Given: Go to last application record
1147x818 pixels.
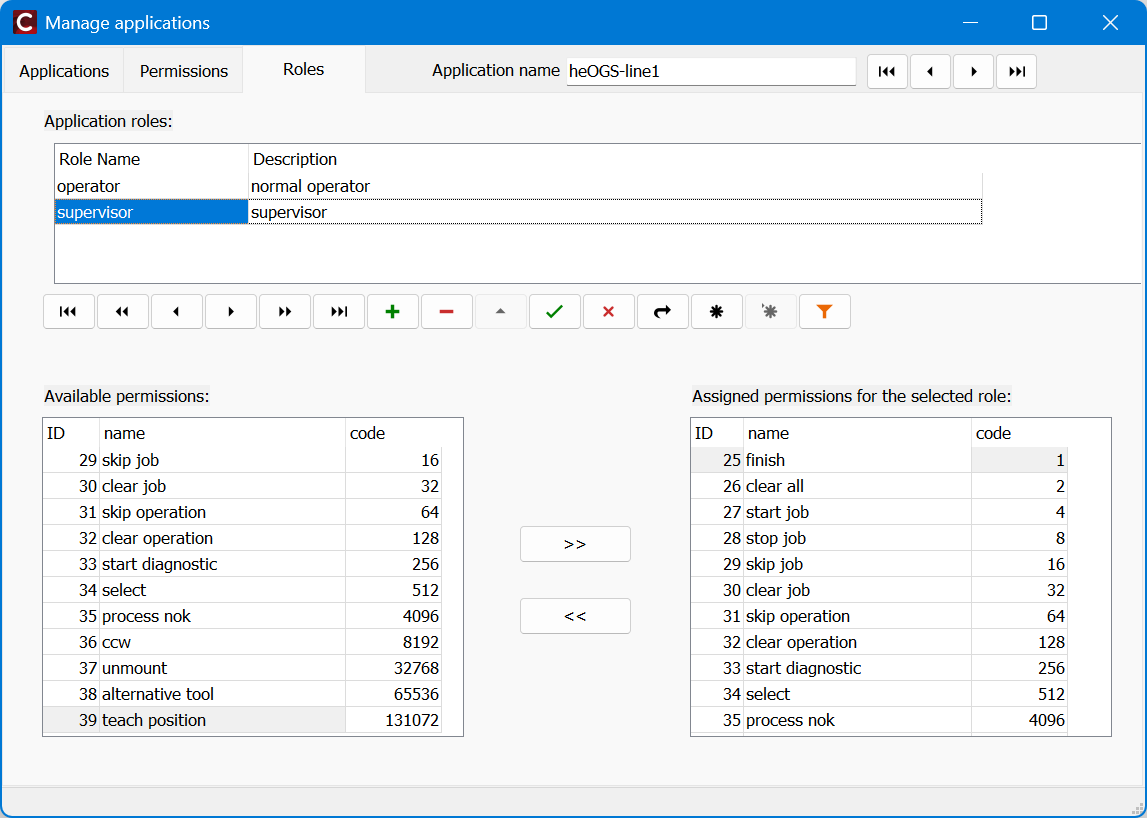Looking at the screenshot, I should [1016, 72].
